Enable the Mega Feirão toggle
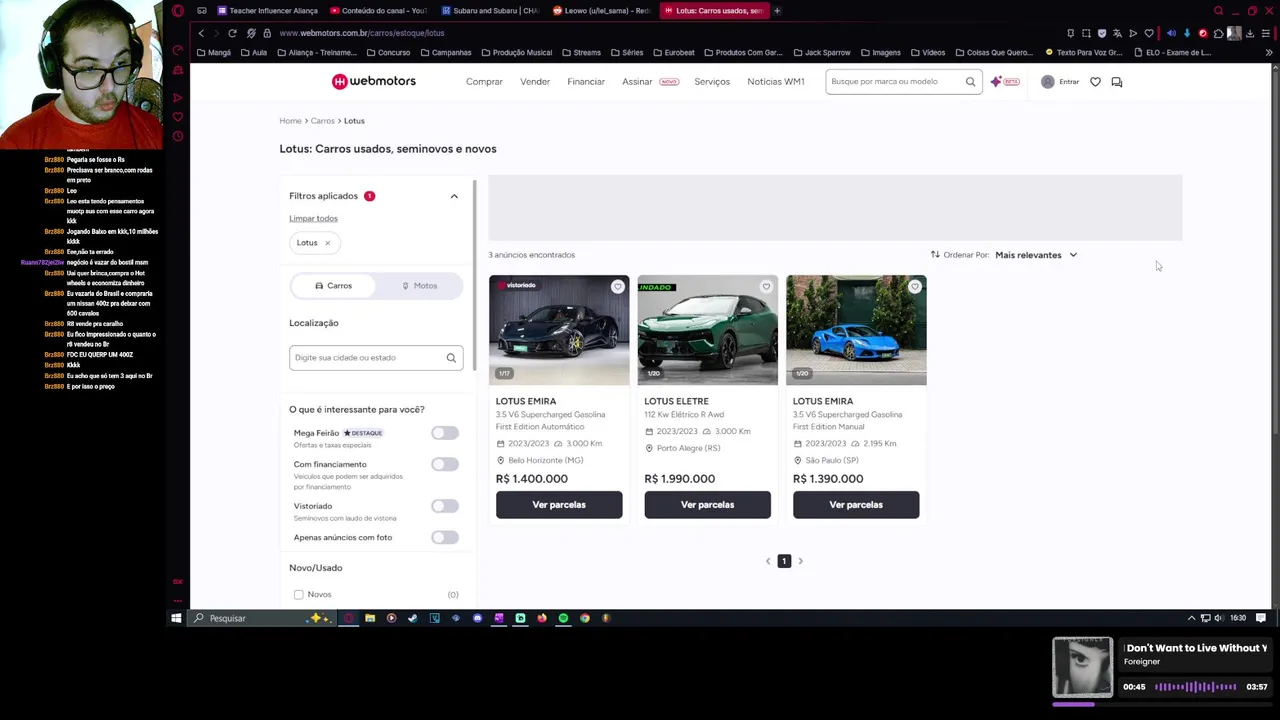Image resolution: width=1280 pixels, height=720 pixels. [x=445, y=433]
